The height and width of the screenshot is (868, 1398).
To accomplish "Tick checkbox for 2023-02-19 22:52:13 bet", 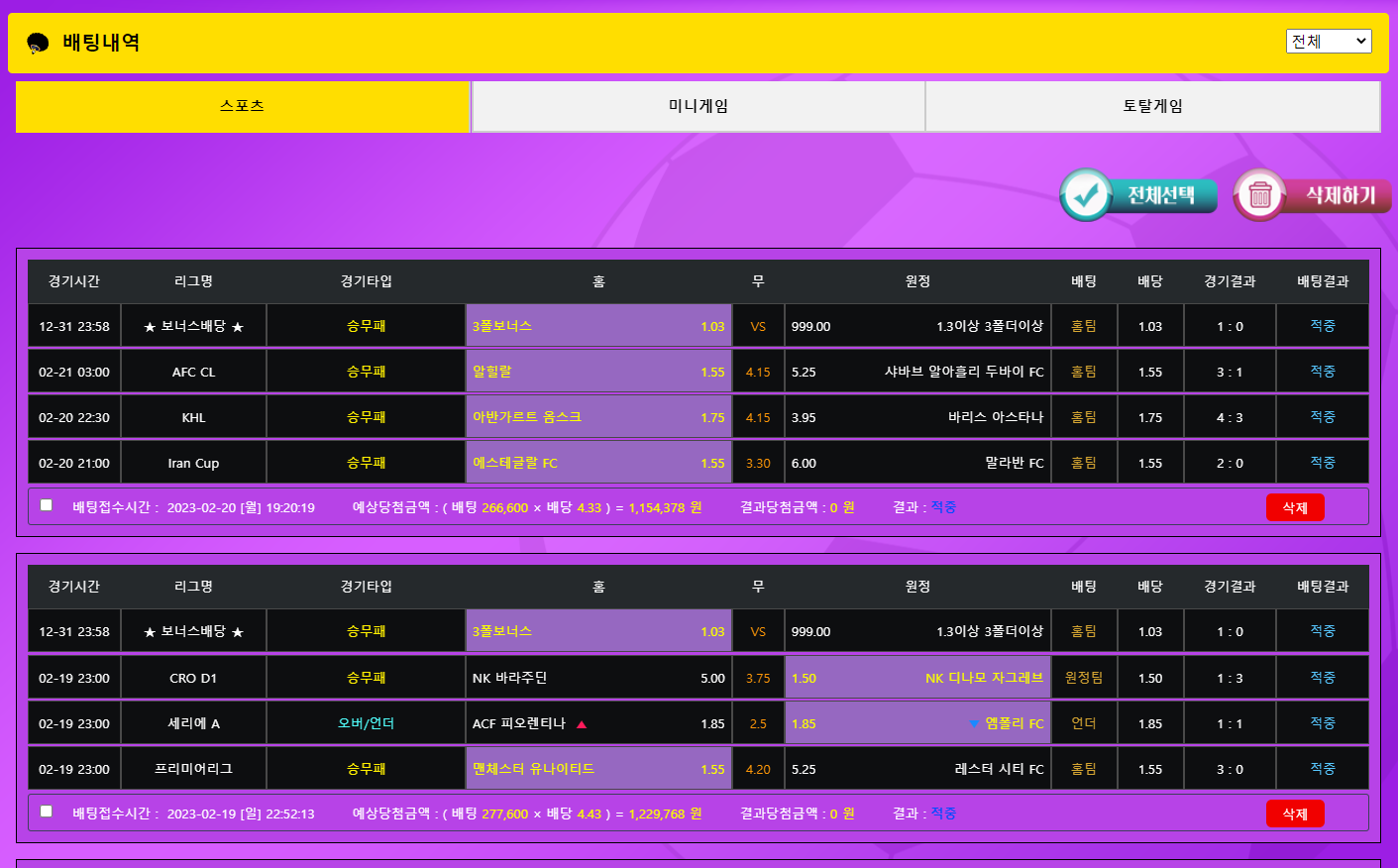I will 47,812.
